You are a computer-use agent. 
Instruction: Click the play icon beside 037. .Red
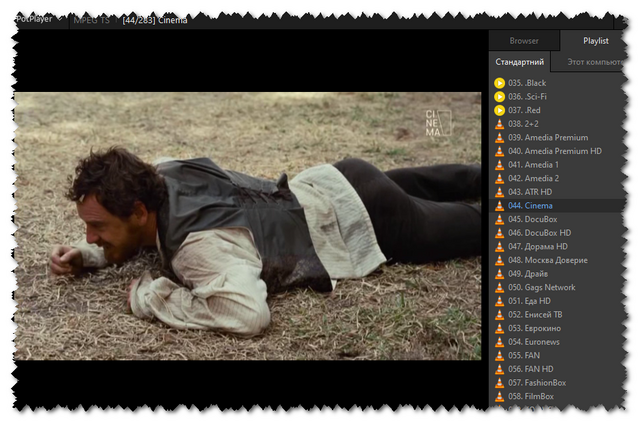[500, 110]
